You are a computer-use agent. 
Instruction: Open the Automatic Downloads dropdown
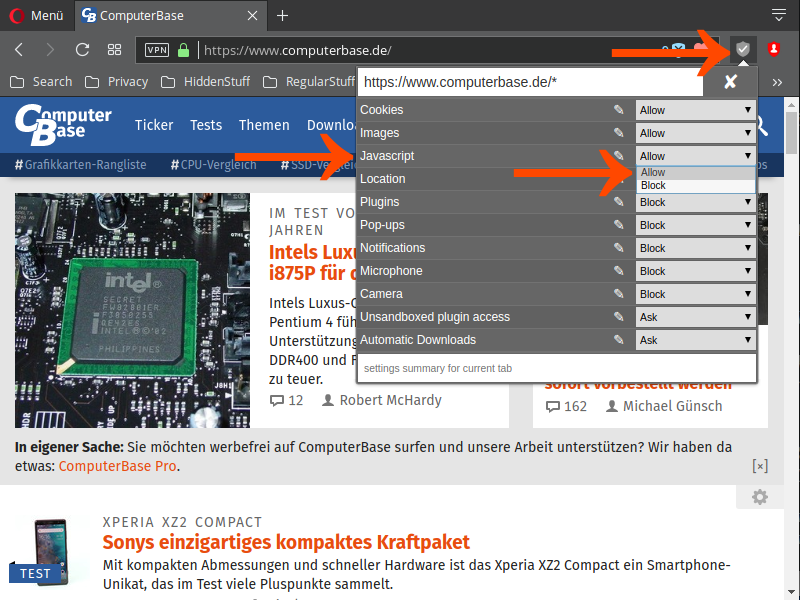(695, 340)
